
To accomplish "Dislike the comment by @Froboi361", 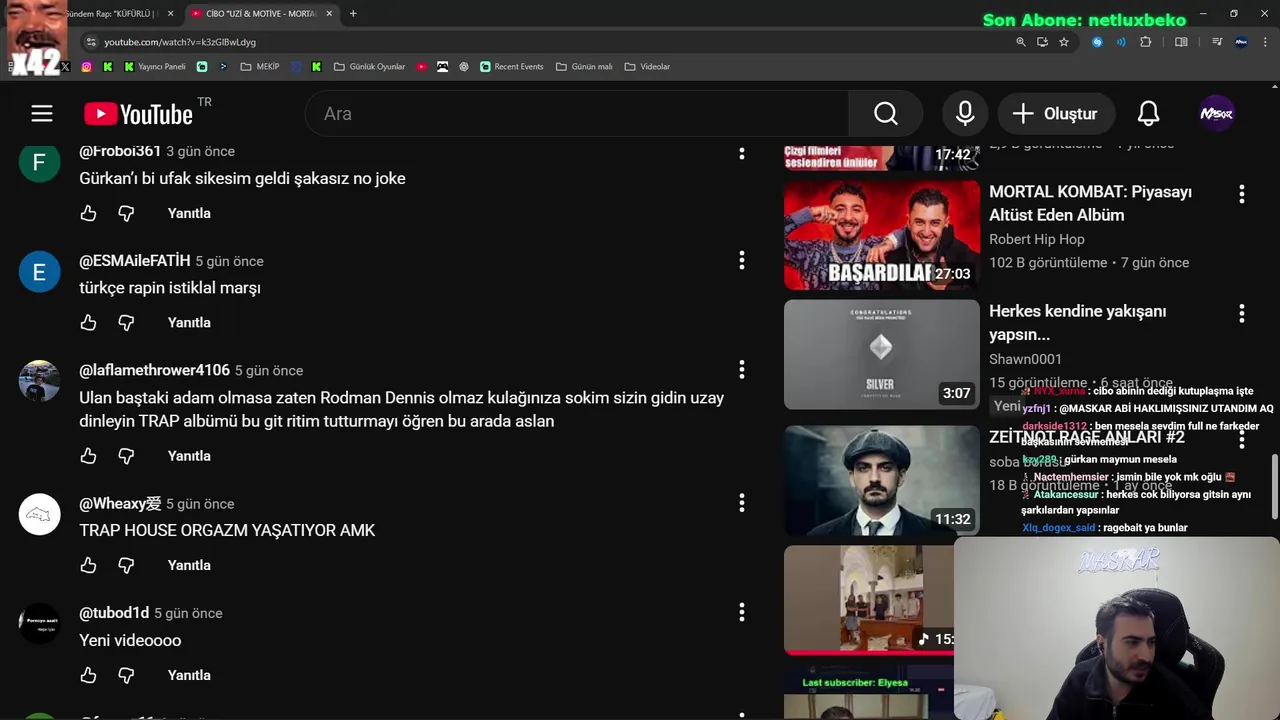I will (126, 213).
